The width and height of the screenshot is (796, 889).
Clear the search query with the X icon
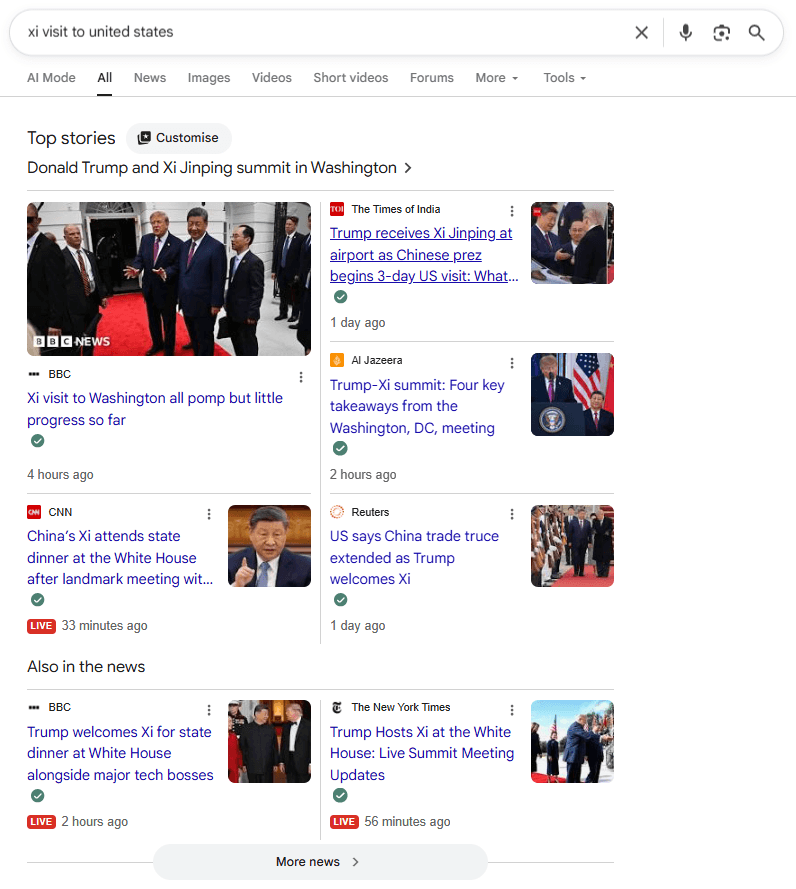641,32
